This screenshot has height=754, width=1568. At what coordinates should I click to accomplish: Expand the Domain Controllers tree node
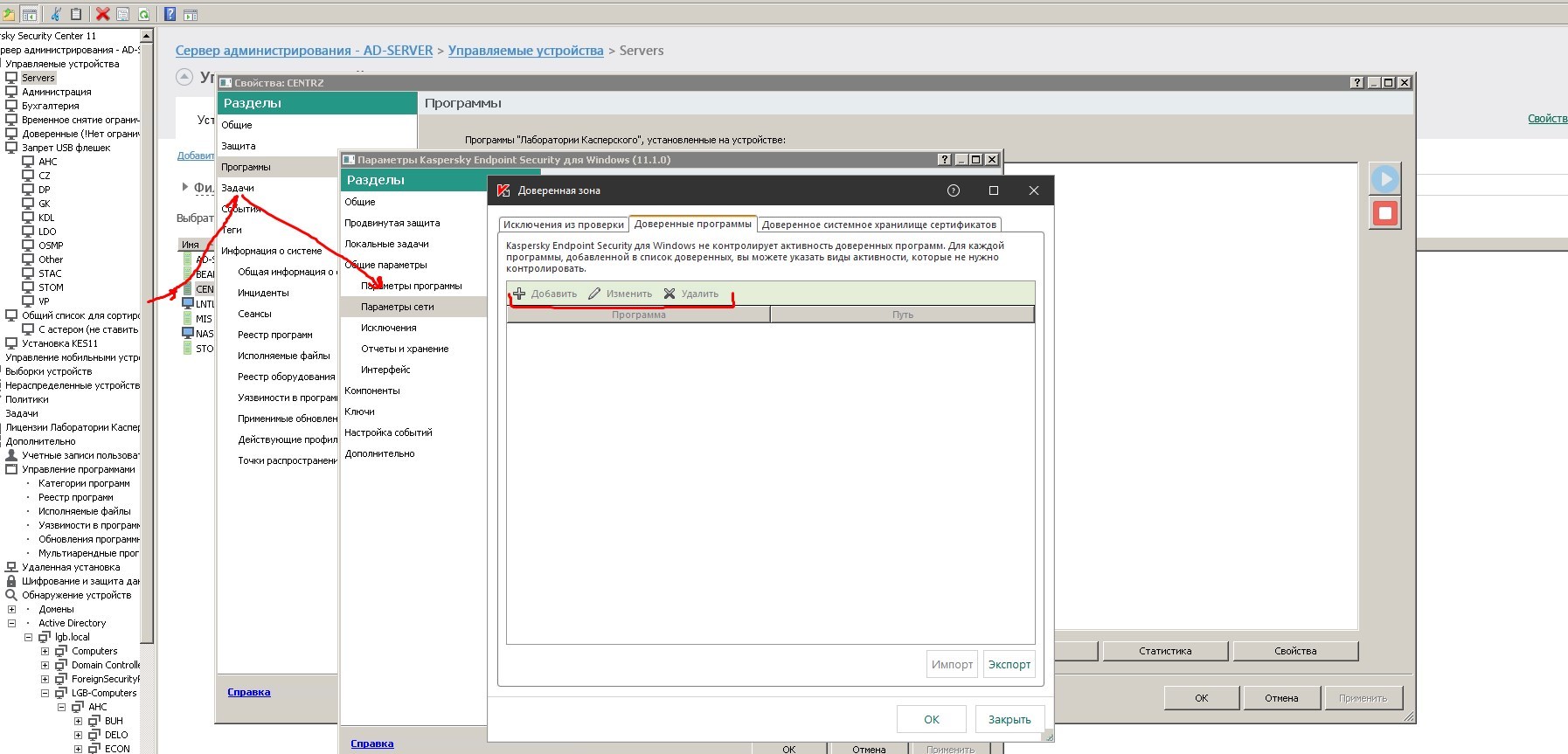(x=45, y=665)
